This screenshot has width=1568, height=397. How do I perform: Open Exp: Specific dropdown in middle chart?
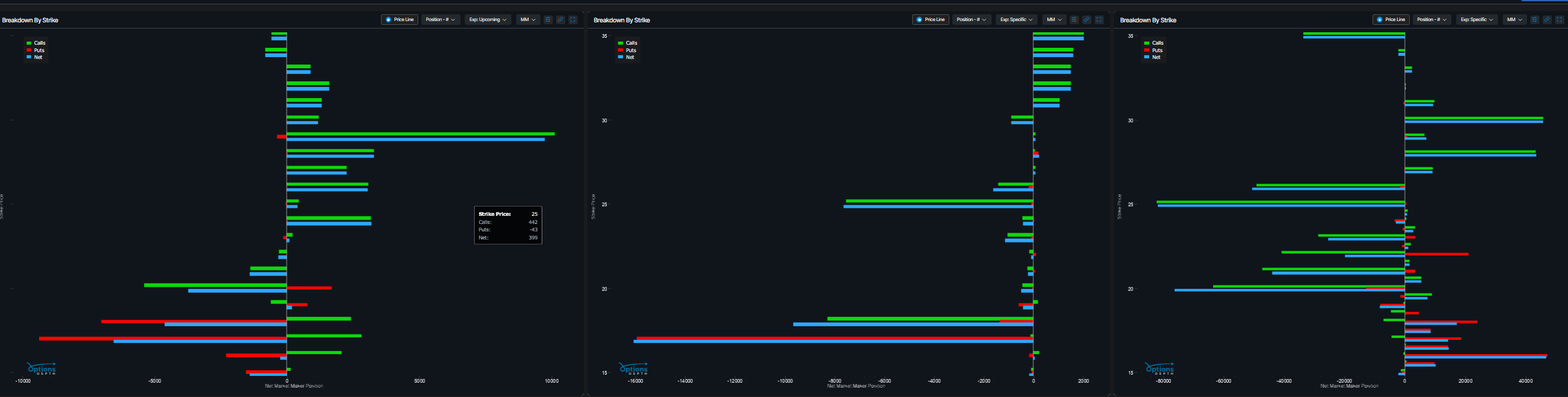(1016, 20)
